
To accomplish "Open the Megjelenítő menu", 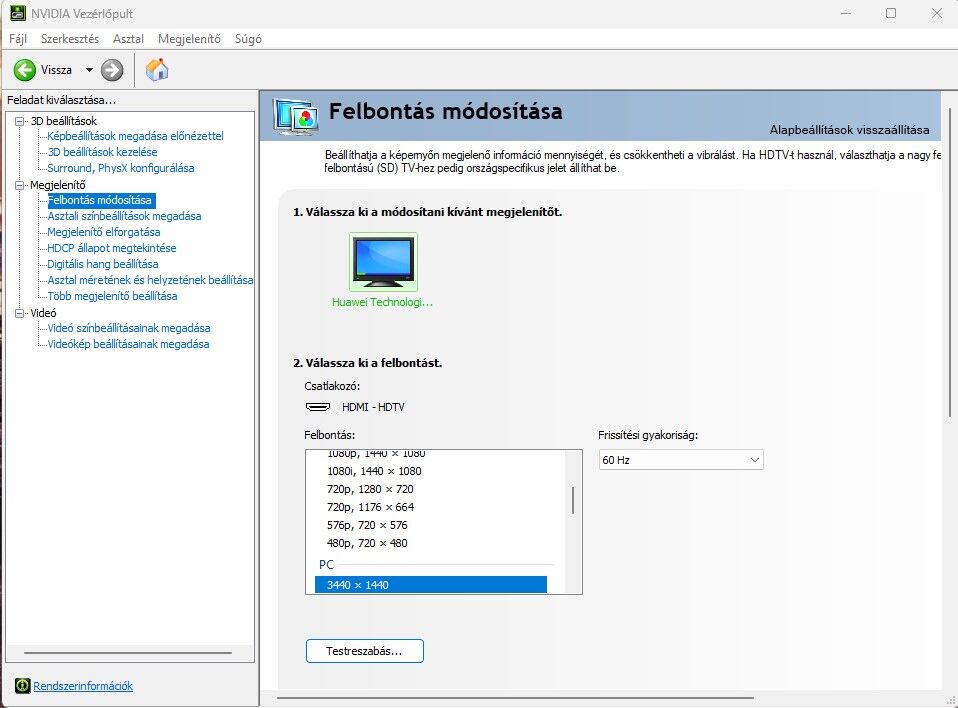I will coord(189,38).
